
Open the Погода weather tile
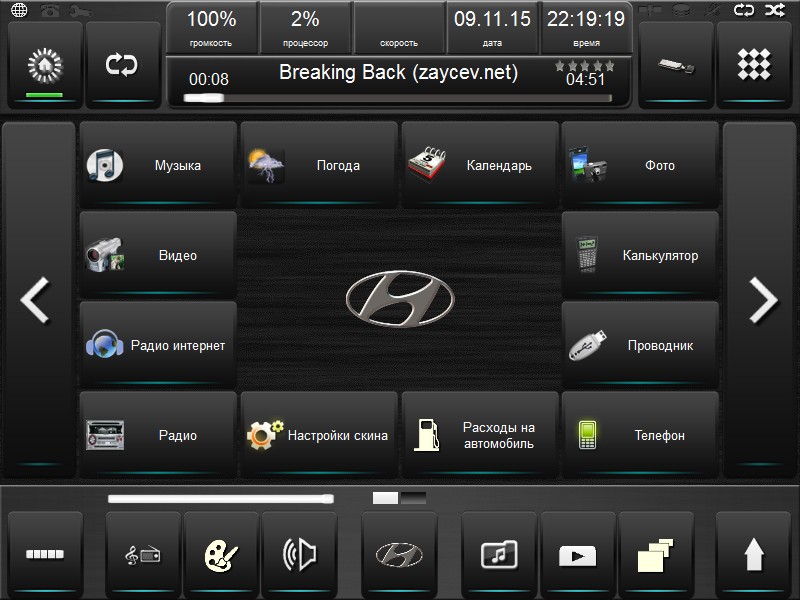(x=319, y=164)
